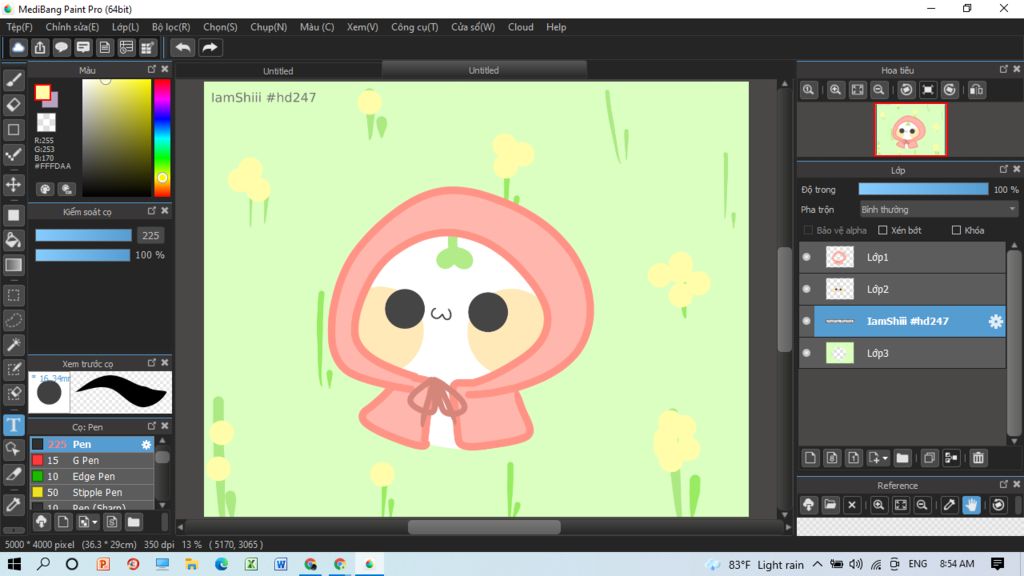Viewport: 1024px width, 576px height.
Task: Open the notification center in the taskbar
Action: [x=997, y=564]
